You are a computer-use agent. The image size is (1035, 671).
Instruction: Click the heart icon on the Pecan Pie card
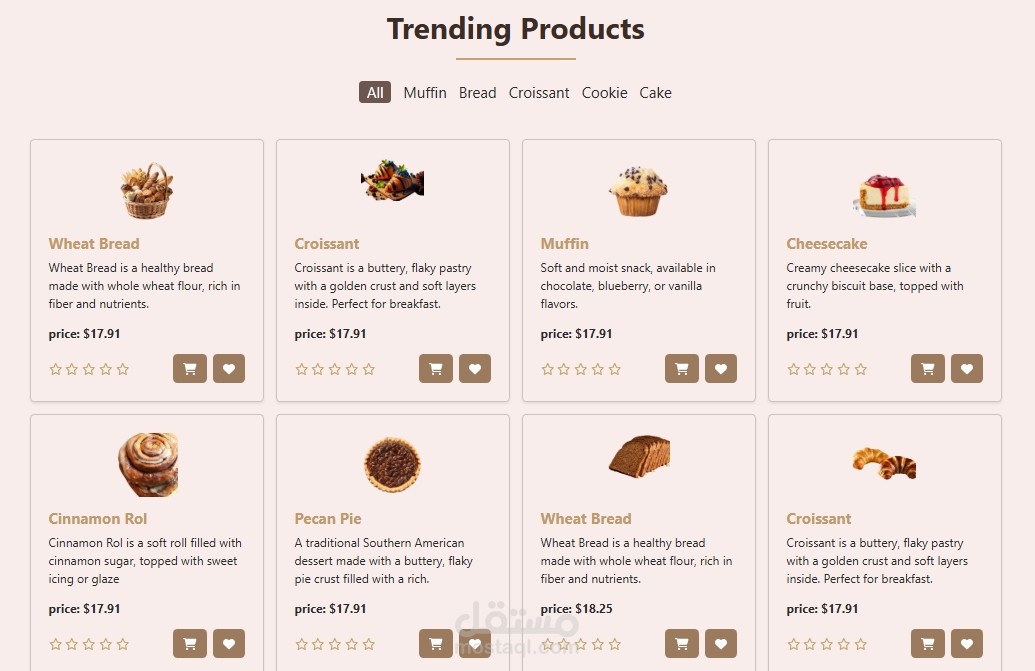[x=475, y=644]
